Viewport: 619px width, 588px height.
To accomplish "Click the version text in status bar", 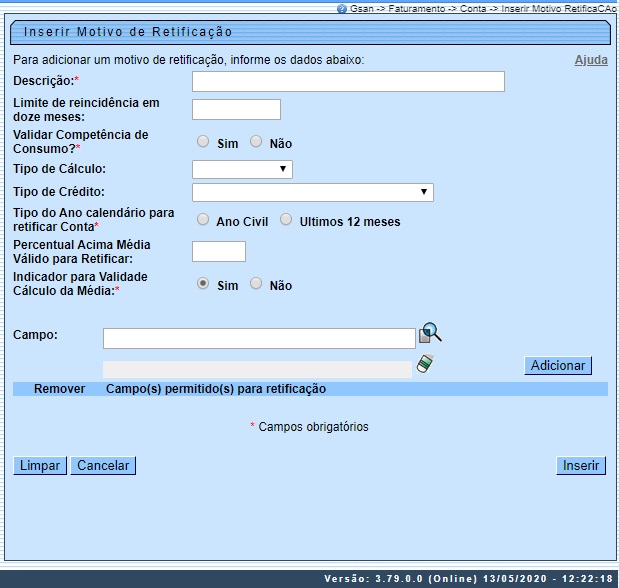I will (x=468, y=579).
